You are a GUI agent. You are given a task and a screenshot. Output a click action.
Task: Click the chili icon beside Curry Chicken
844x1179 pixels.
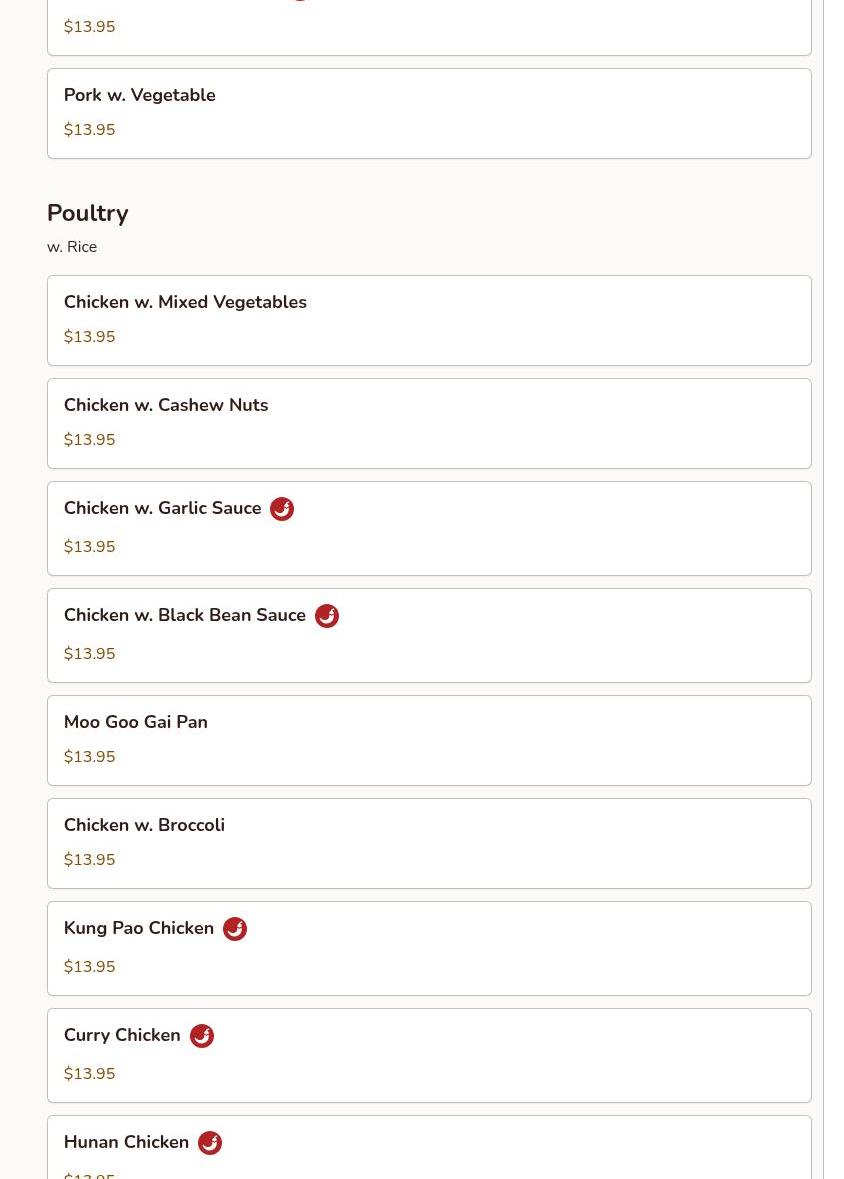(202, 1035)
